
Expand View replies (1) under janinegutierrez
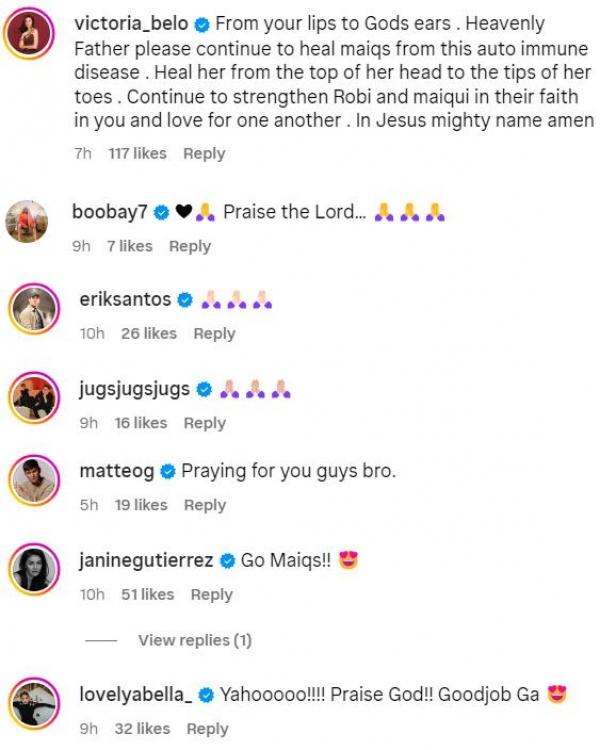(194, 640)
